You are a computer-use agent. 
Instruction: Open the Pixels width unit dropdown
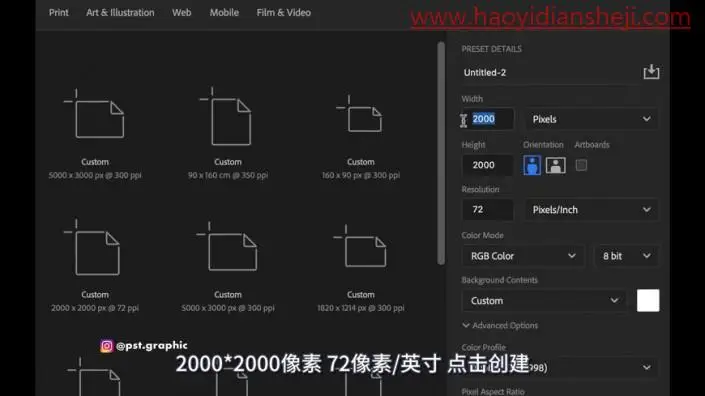[x=591, y=119]
